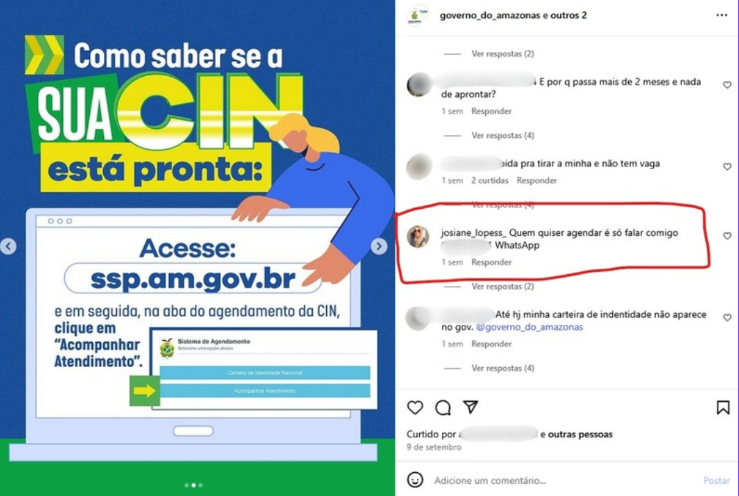Open the emoji picker smiley icon

pyautogui.click(x=415, y=480)
